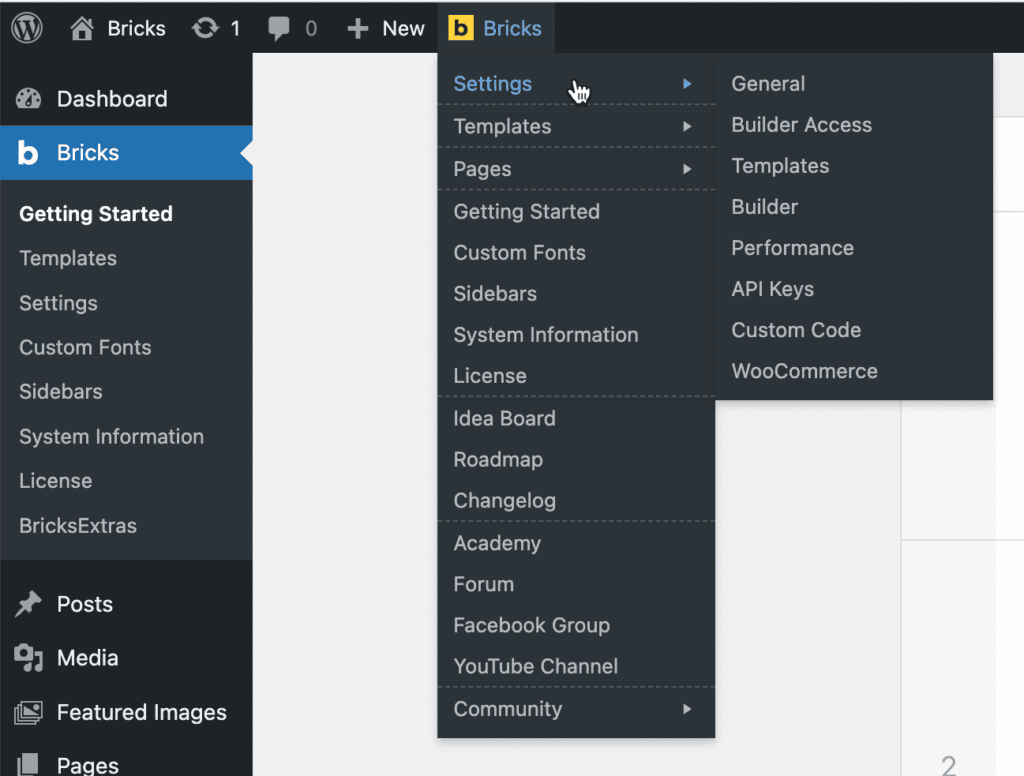
Task: Select Custom Fonts in the dropdown menu
Action: click(519, 252)
